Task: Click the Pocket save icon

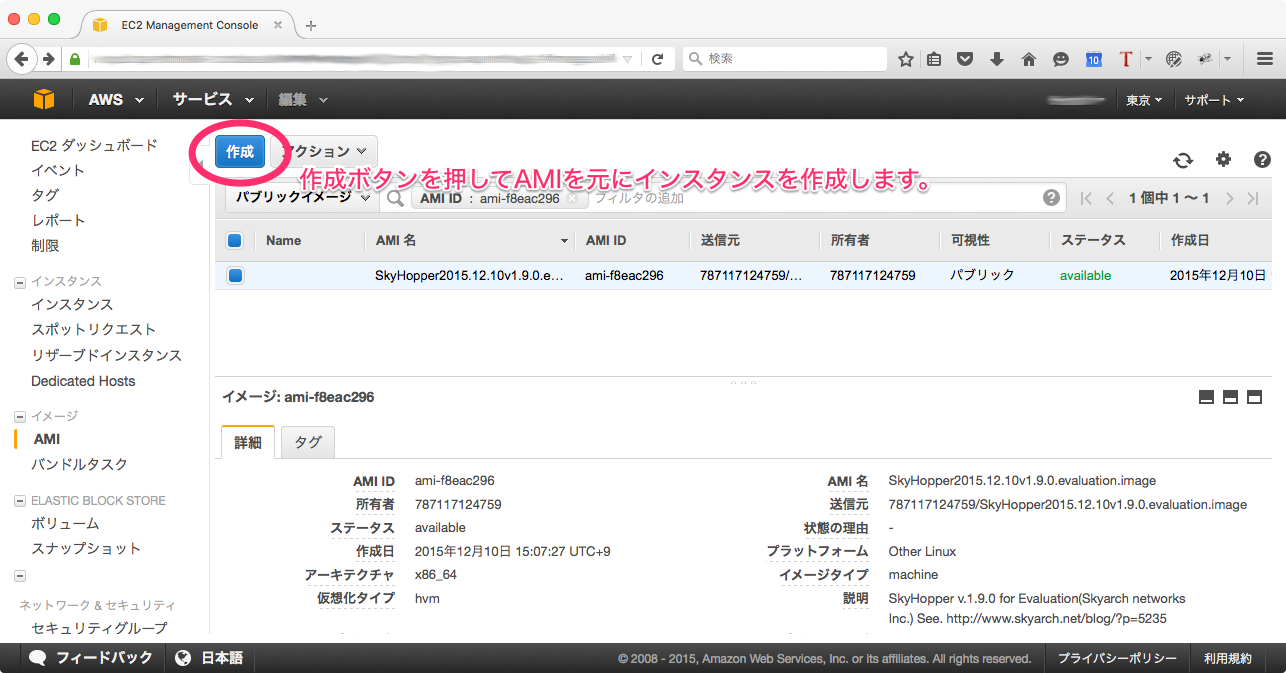Action: 965,59
